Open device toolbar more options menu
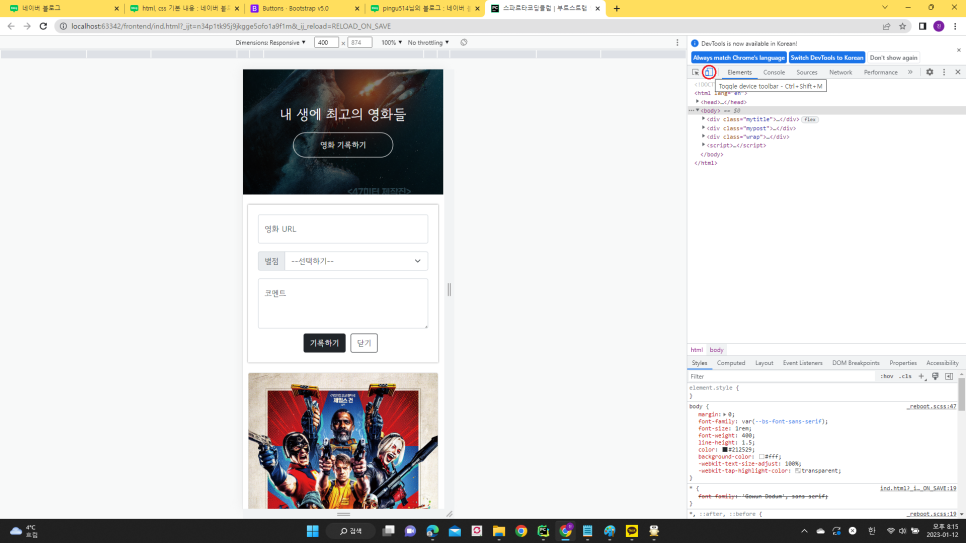966x543 pixels. [677, 43]
